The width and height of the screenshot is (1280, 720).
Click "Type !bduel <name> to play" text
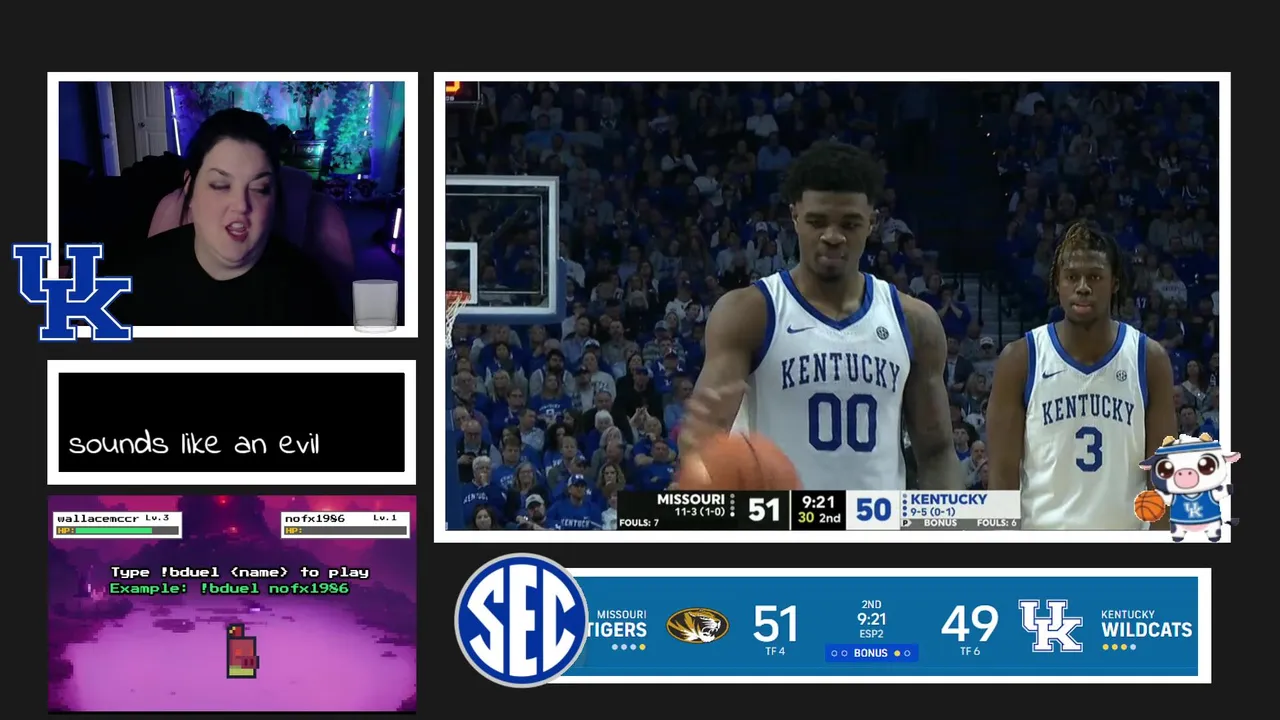click(240, 572)
